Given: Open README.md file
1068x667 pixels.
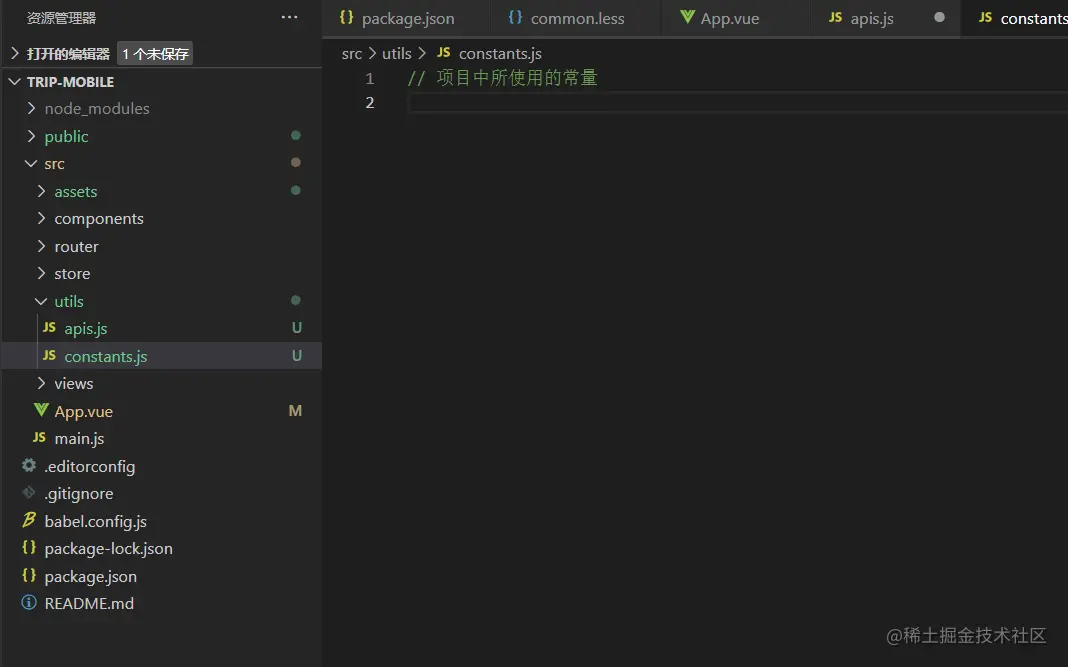Looking at the screenshot, I should (162, 604).
